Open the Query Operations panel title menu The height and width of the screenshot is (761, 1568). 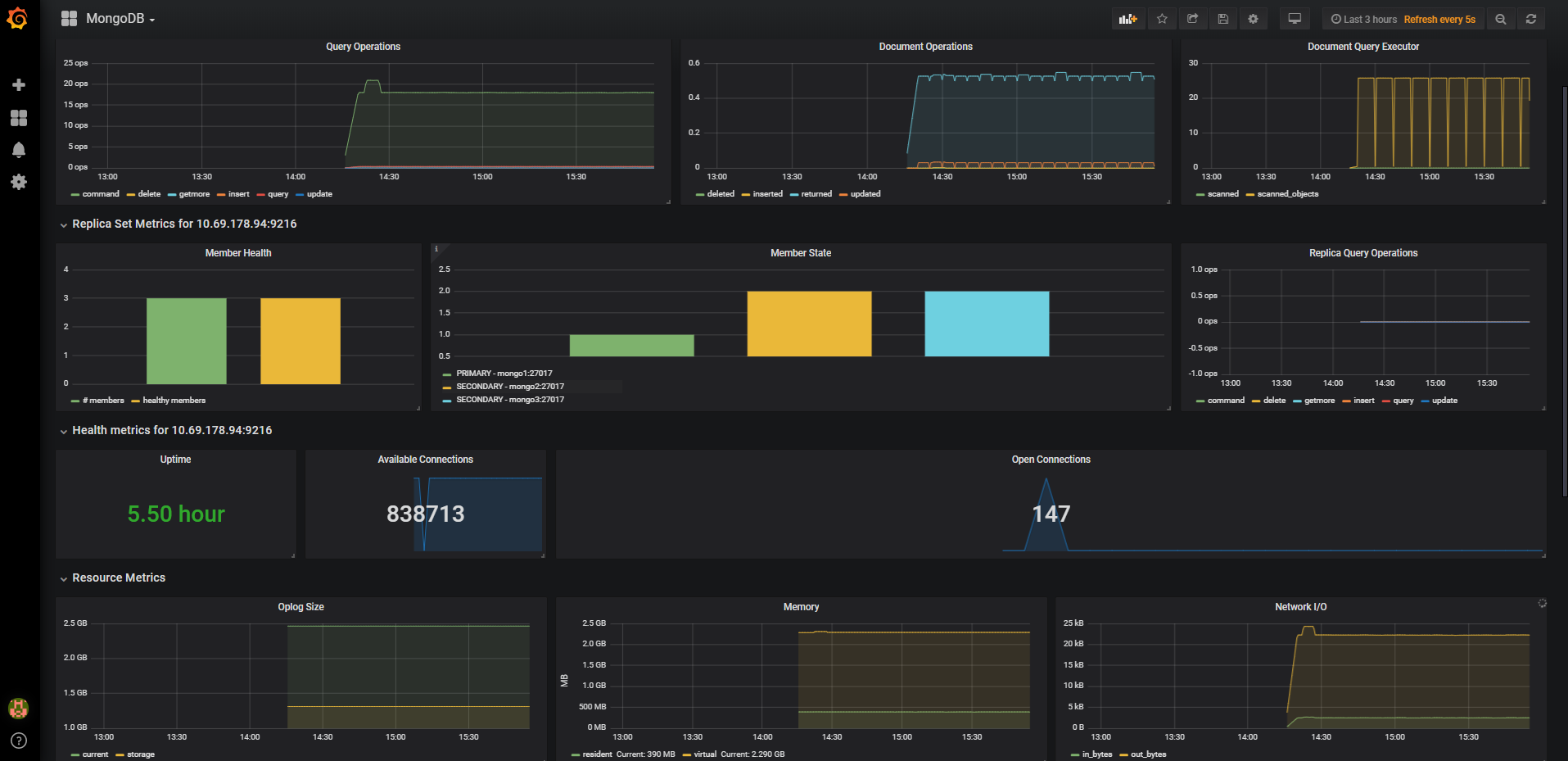pos(364,47)
